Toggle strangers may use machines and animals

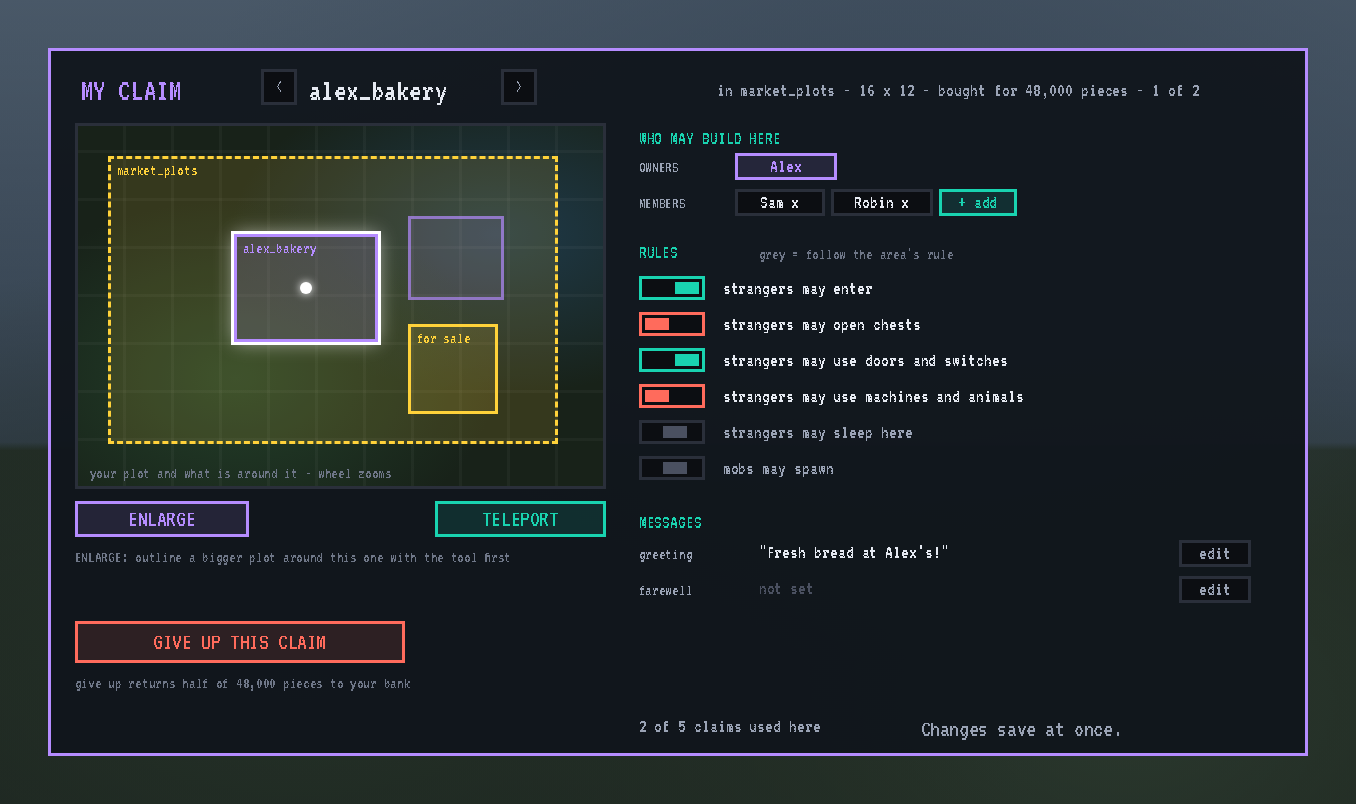(x=672, y=396)
